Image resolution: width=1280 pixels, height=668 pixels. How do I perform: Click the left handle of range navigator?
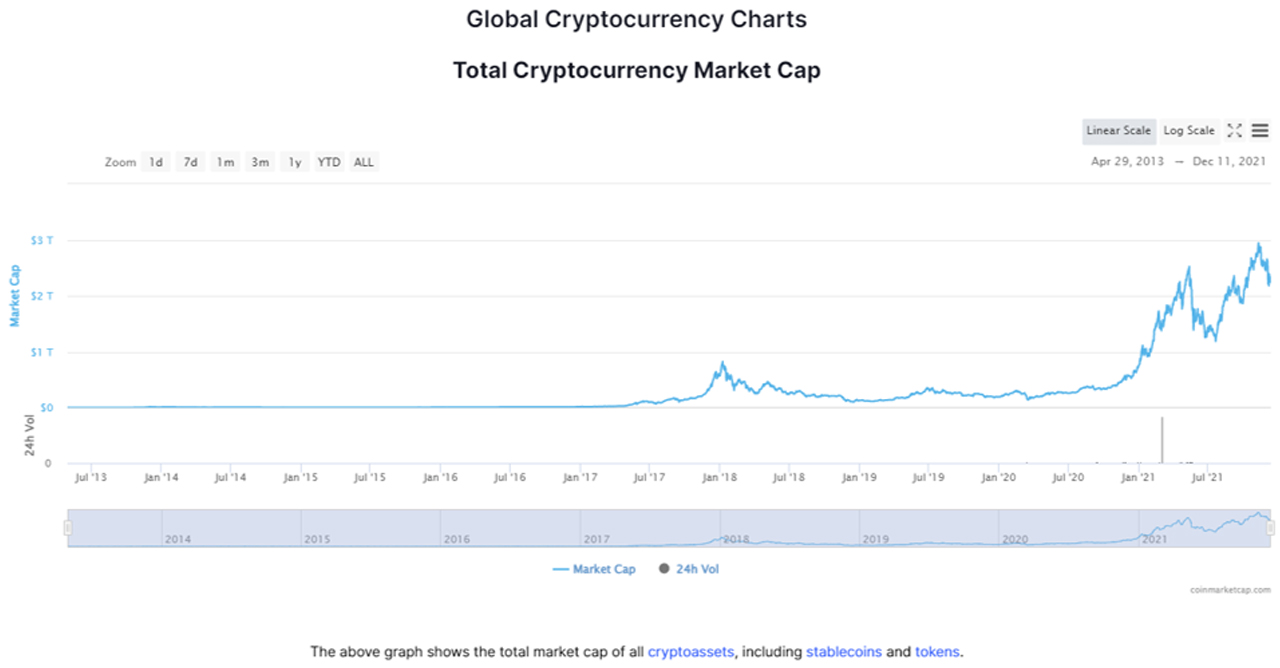[68, 527]
